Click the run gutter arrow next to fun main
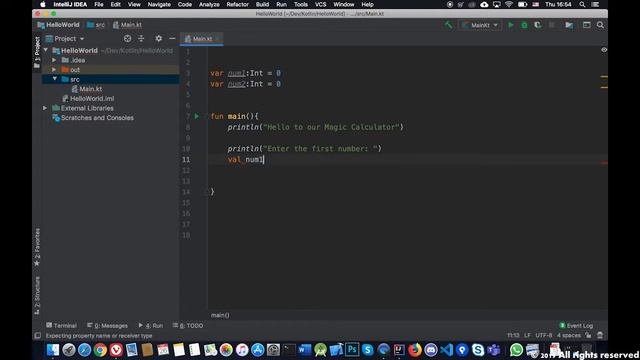 [x=196, y=116]
